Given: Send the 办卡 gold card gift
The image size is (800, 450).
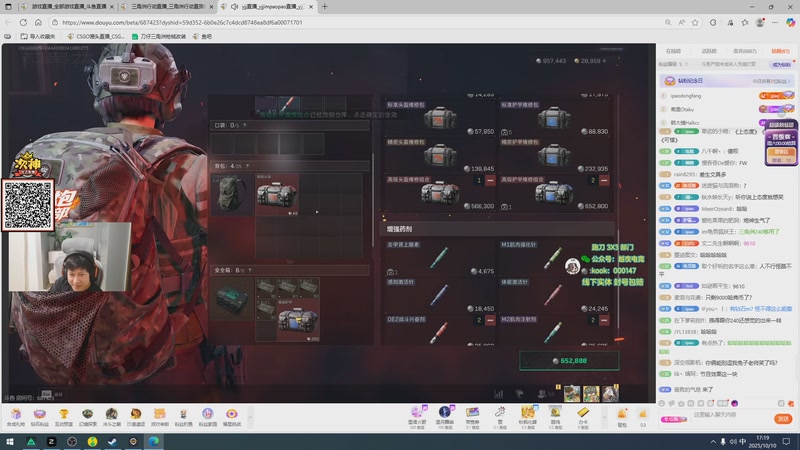Looking at the screenshot, I should (x=583, y=417).
